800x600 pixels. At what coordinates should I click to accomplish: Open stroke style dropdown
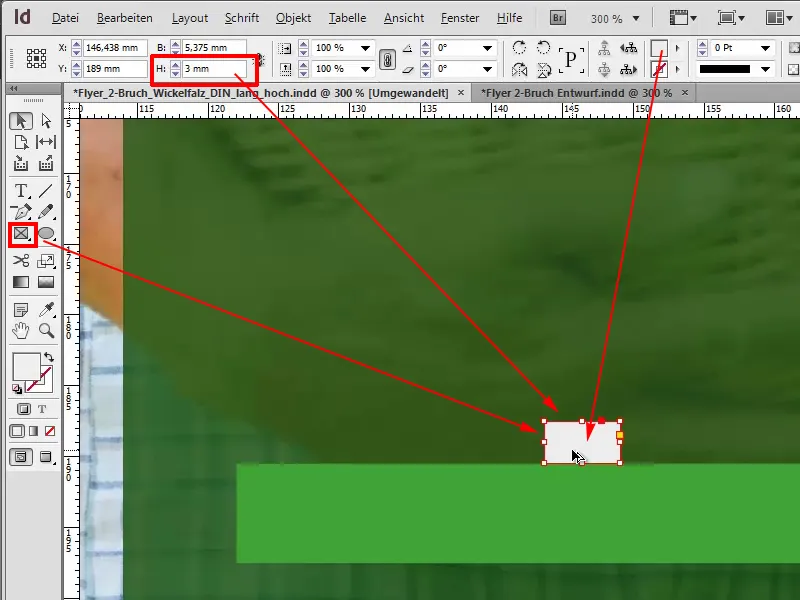tap(765, 69)
